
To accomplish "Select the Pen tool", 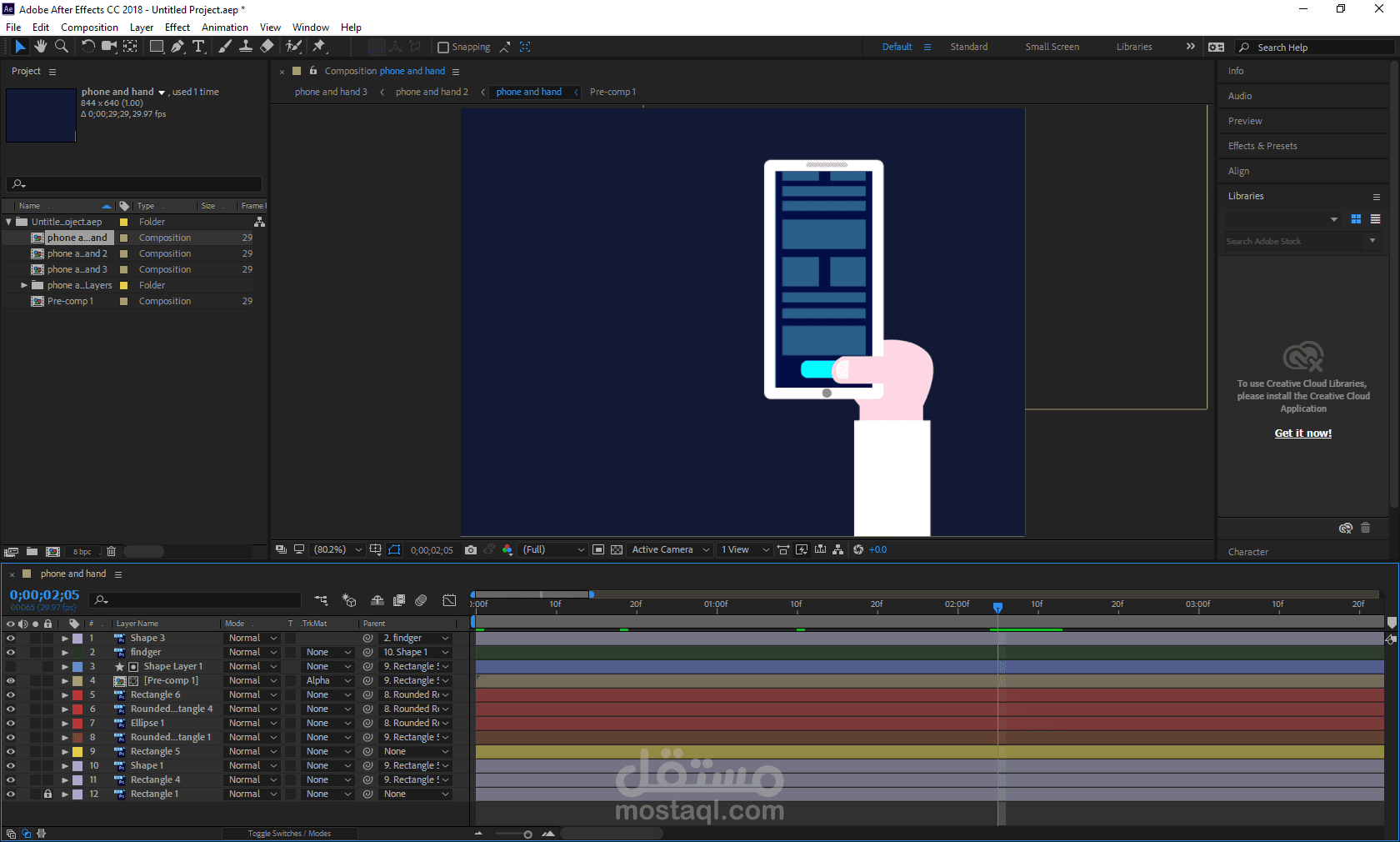I will [177, 47].
